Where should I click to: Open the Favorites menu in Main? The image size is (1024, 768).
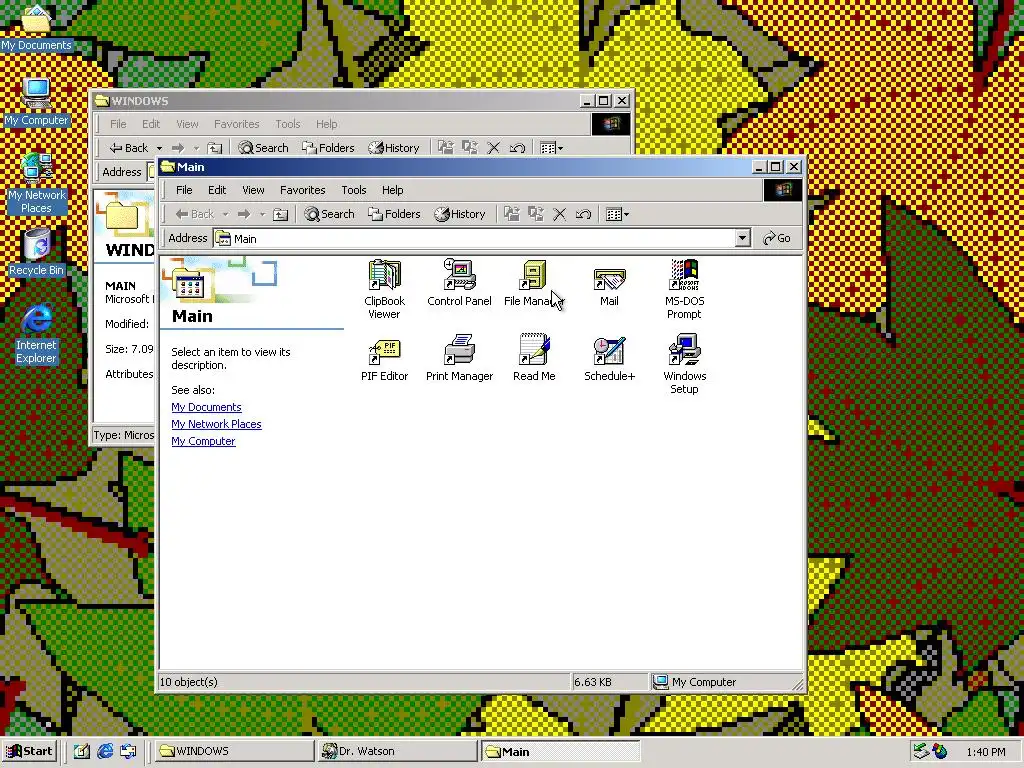click(x=302, y=190)
